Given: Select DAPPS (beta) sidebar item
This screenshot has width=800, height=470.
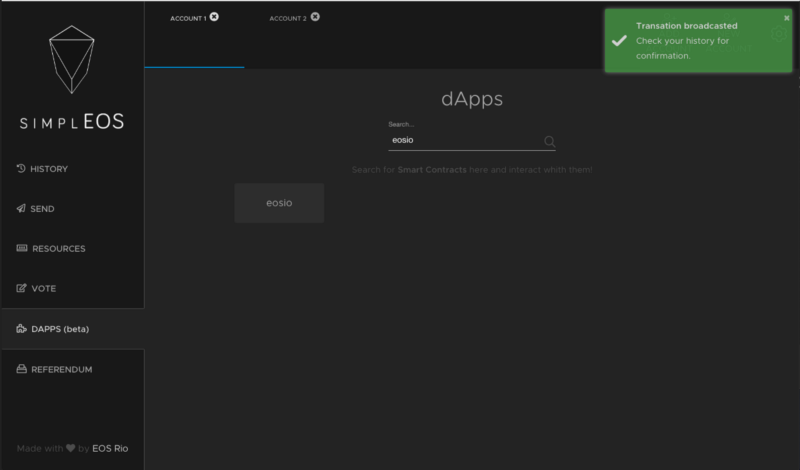Looking at the screenshot, I should coord(72,329).
